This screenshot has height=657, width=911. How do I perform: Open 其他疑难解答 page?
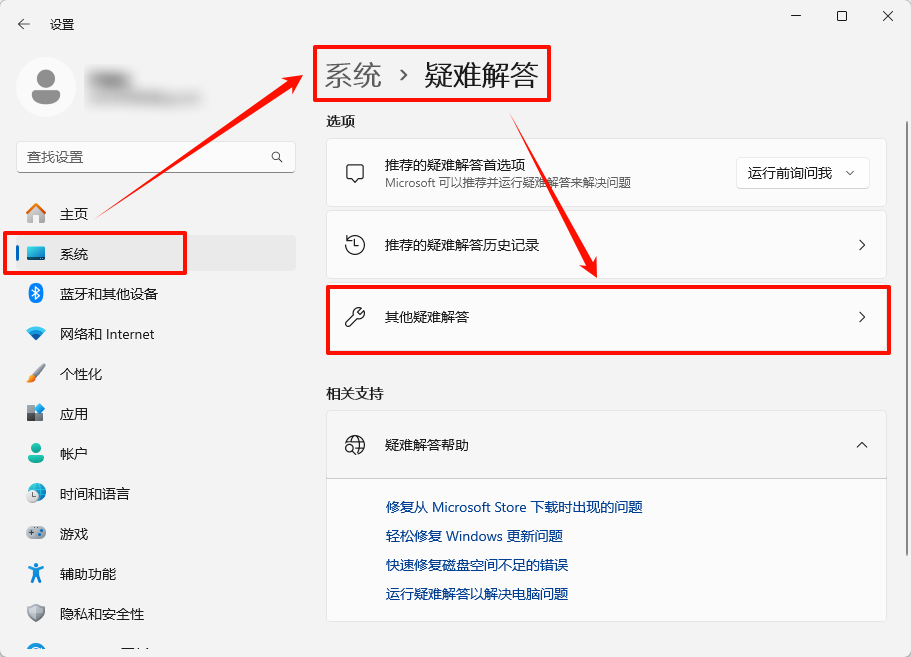(x=607, y=318)
